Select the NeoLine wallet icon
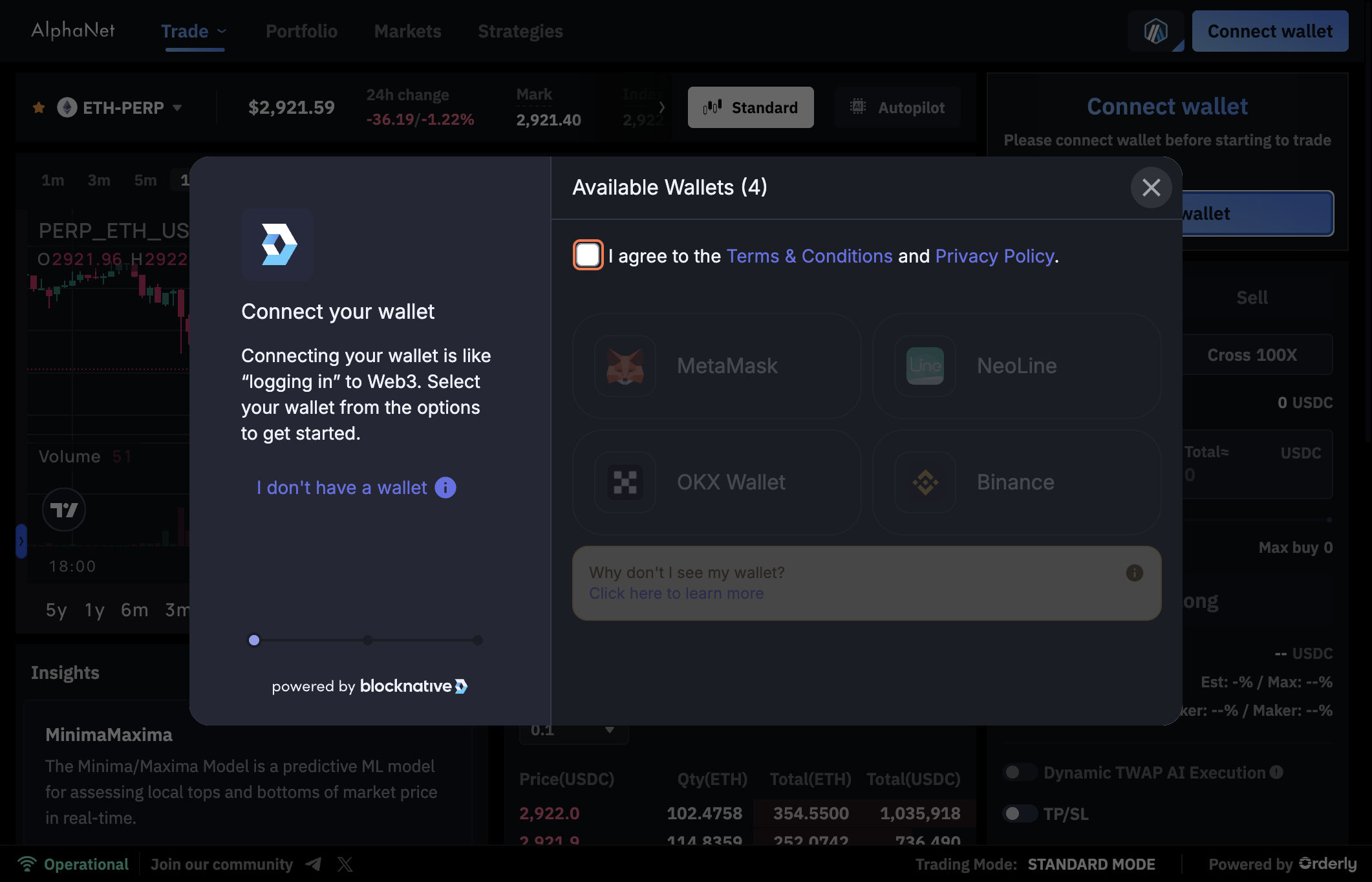1372x882 pixels. click(x=925, y=366)
